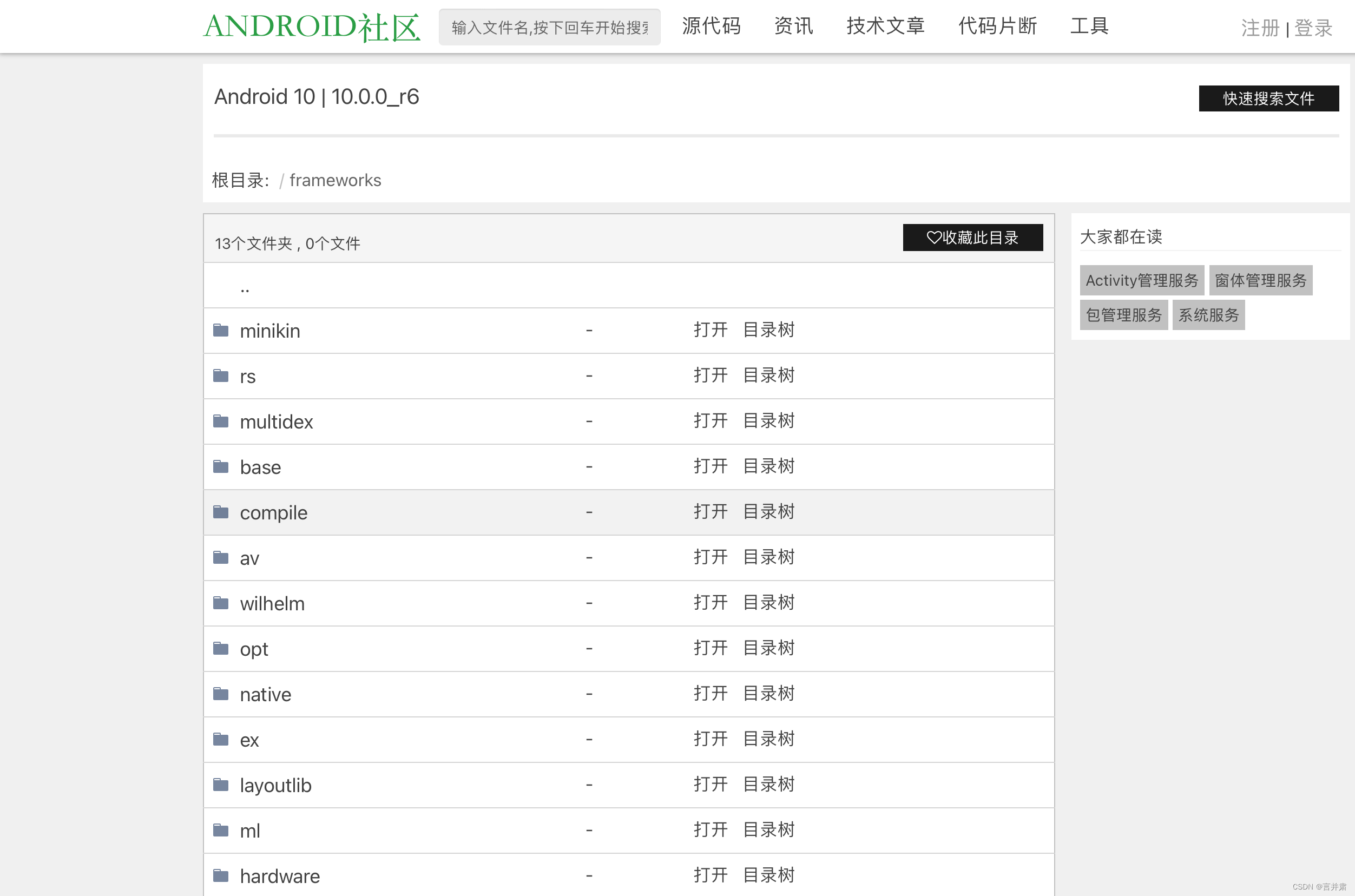Open the compile folder name
The height and width of the screenshot is (896, 1355).
tap(273, 512)
